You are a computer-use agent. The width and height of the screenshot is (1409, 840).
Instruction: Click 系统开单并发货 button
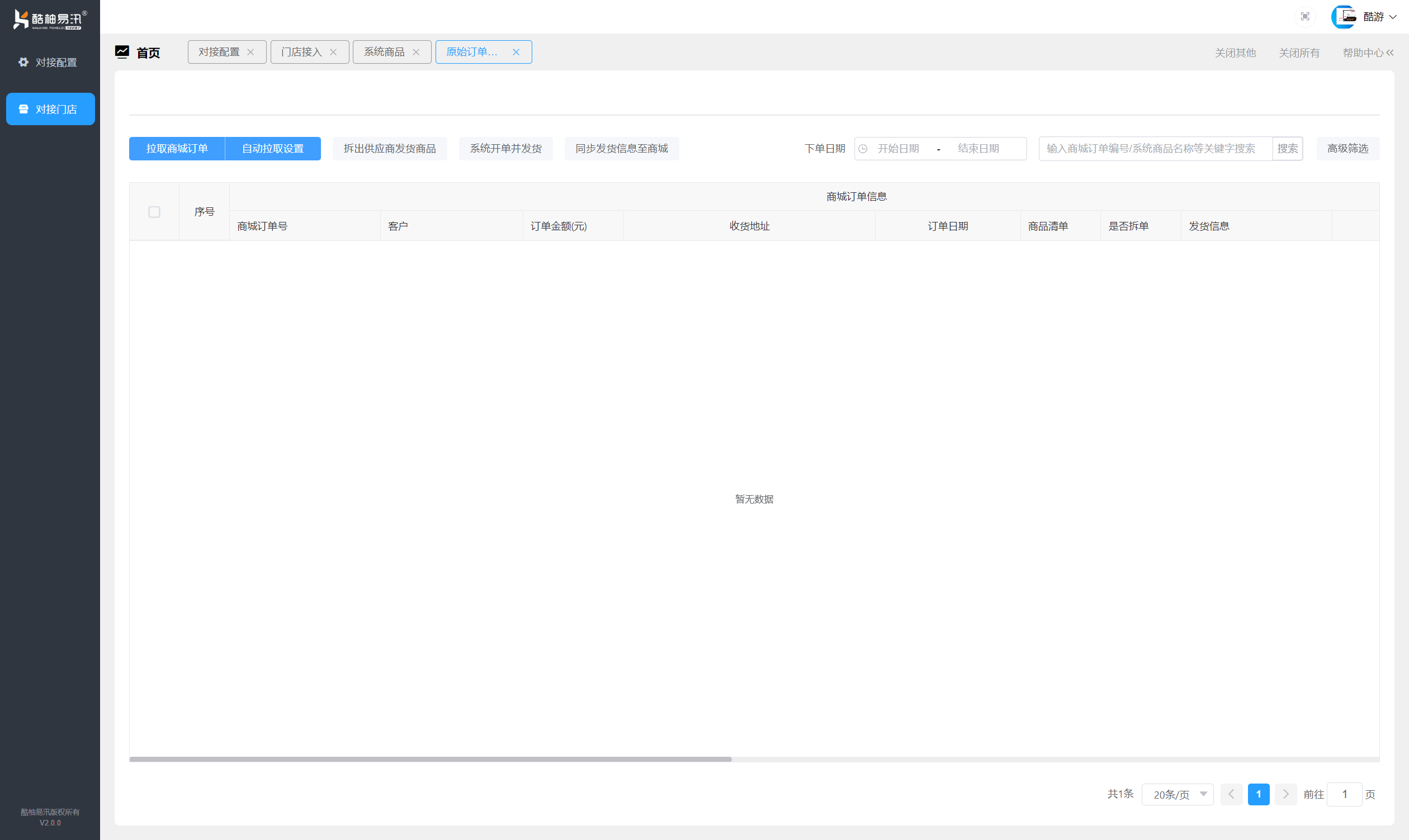point(505,148)
